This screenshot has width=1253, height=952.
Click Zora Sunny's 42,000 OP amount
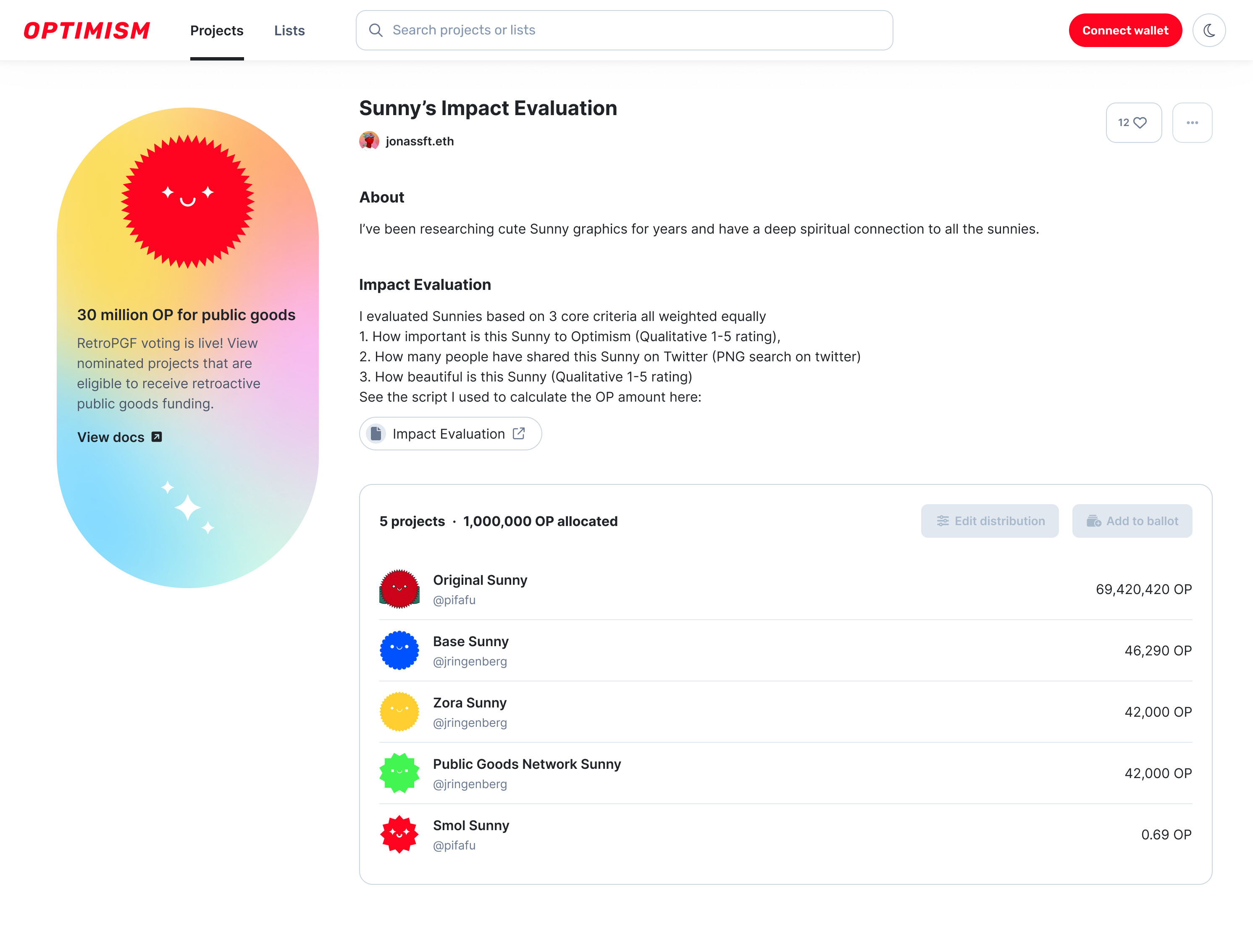(x=1158, y=712)
